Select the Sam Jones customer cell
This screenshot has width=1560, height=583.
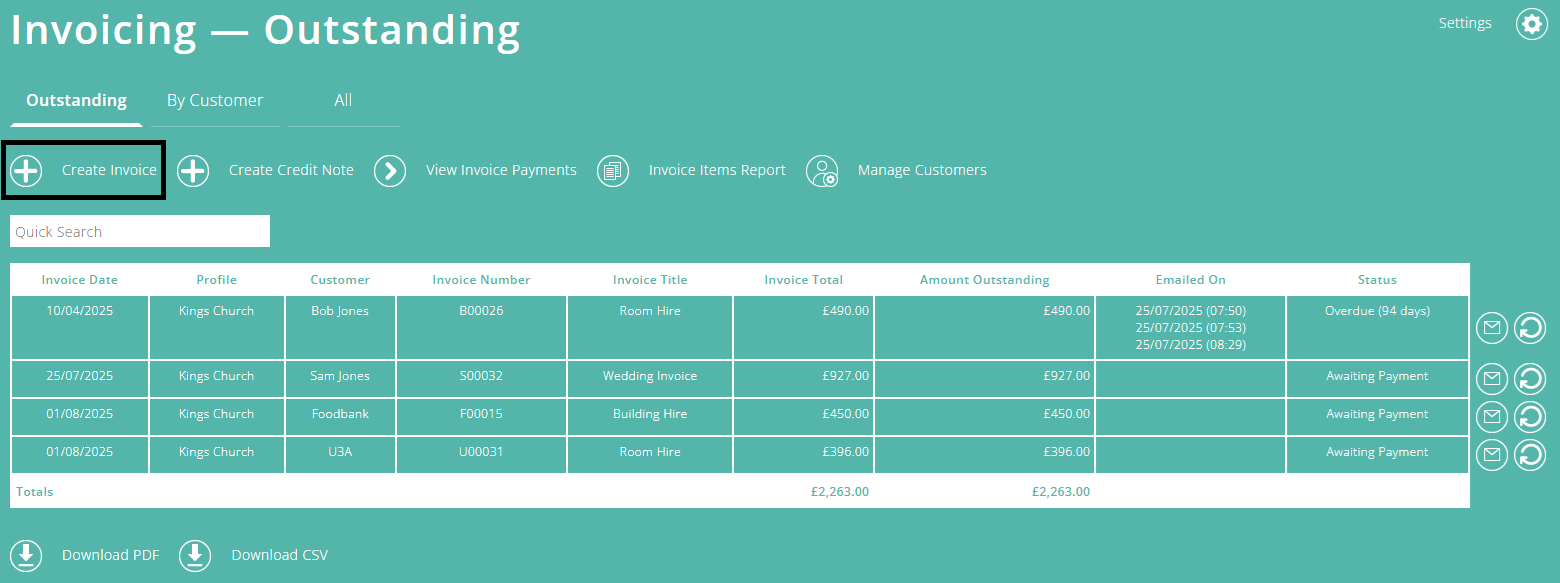tap(340, 379)
